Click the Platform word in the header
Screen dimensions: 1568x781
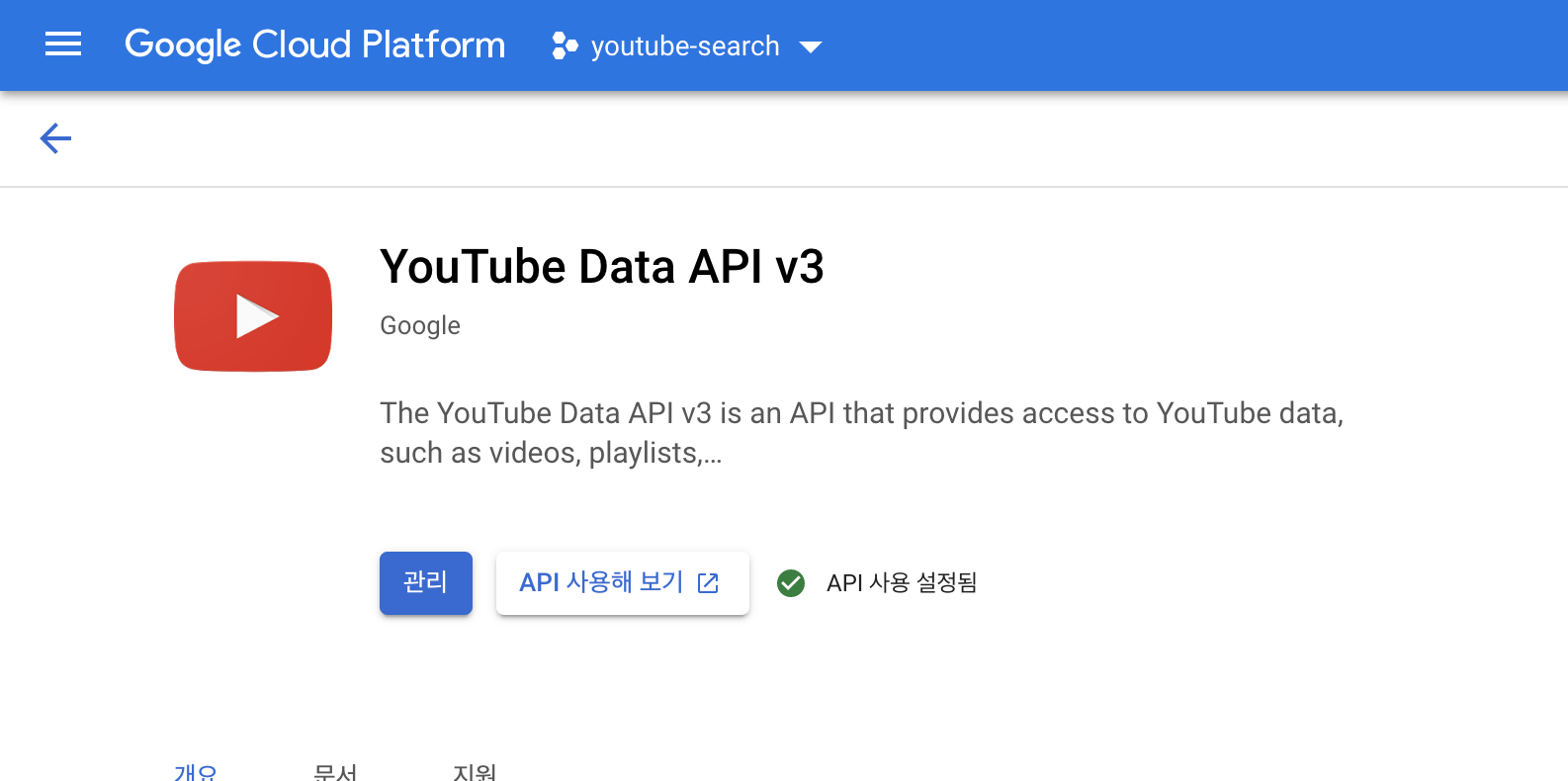(x=433, y=44)
